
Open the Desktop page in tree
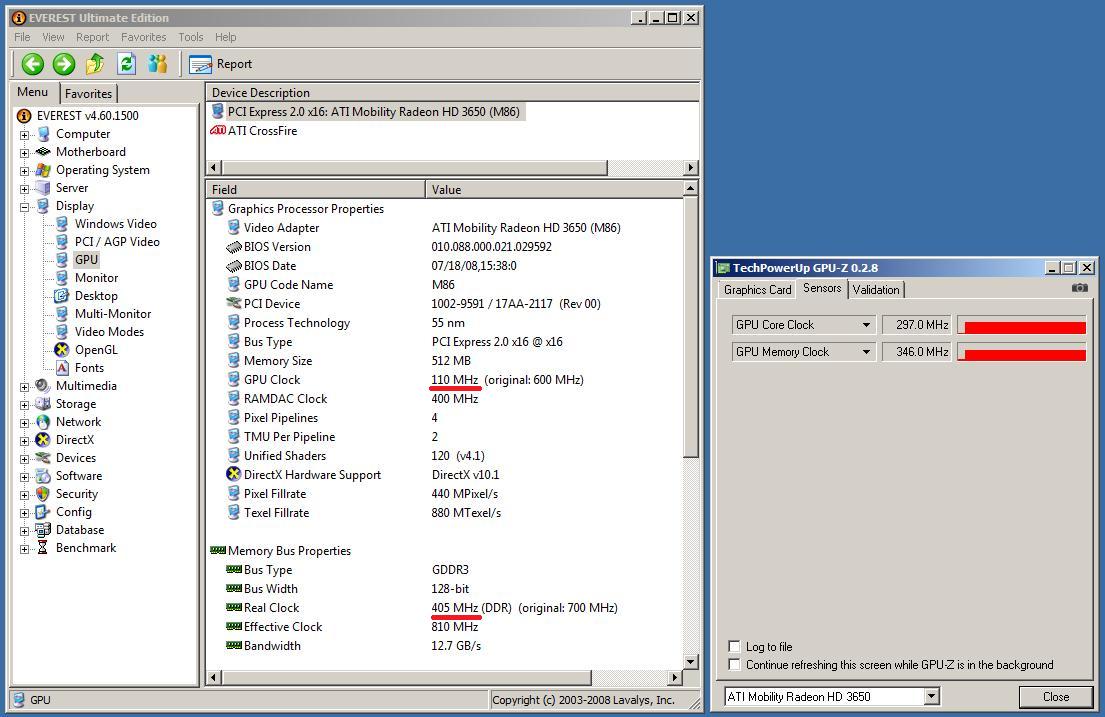pyautogui.click(x=96, y=296)
